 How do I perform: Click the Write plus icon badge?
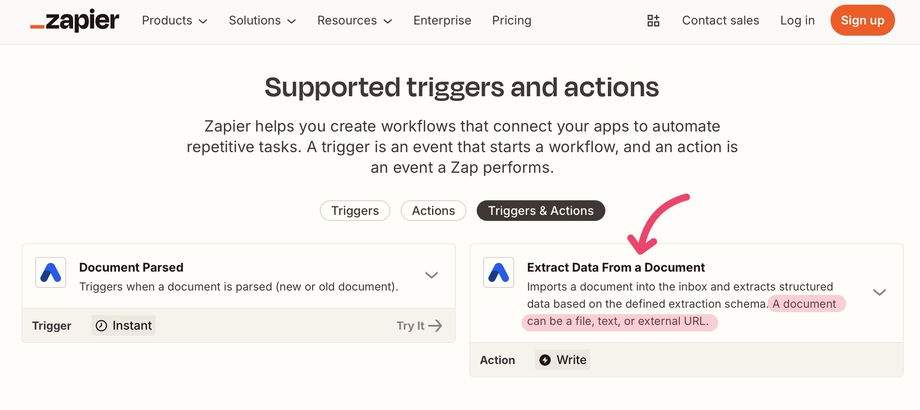(544, 359)
